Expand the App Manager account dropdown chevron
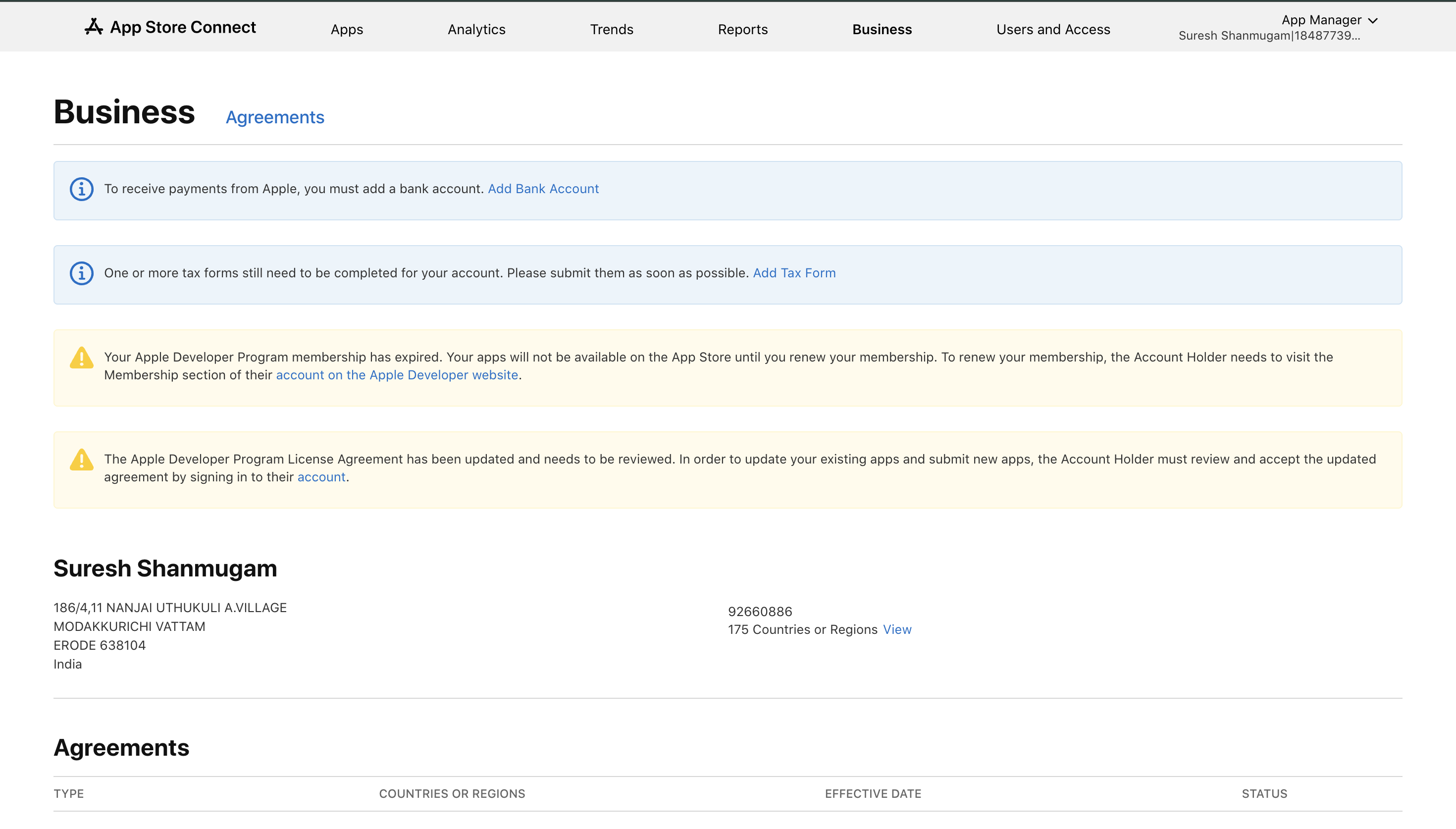Viewport: 1456px width, 829px height. pyautogui.click(x=1373, y=20)
